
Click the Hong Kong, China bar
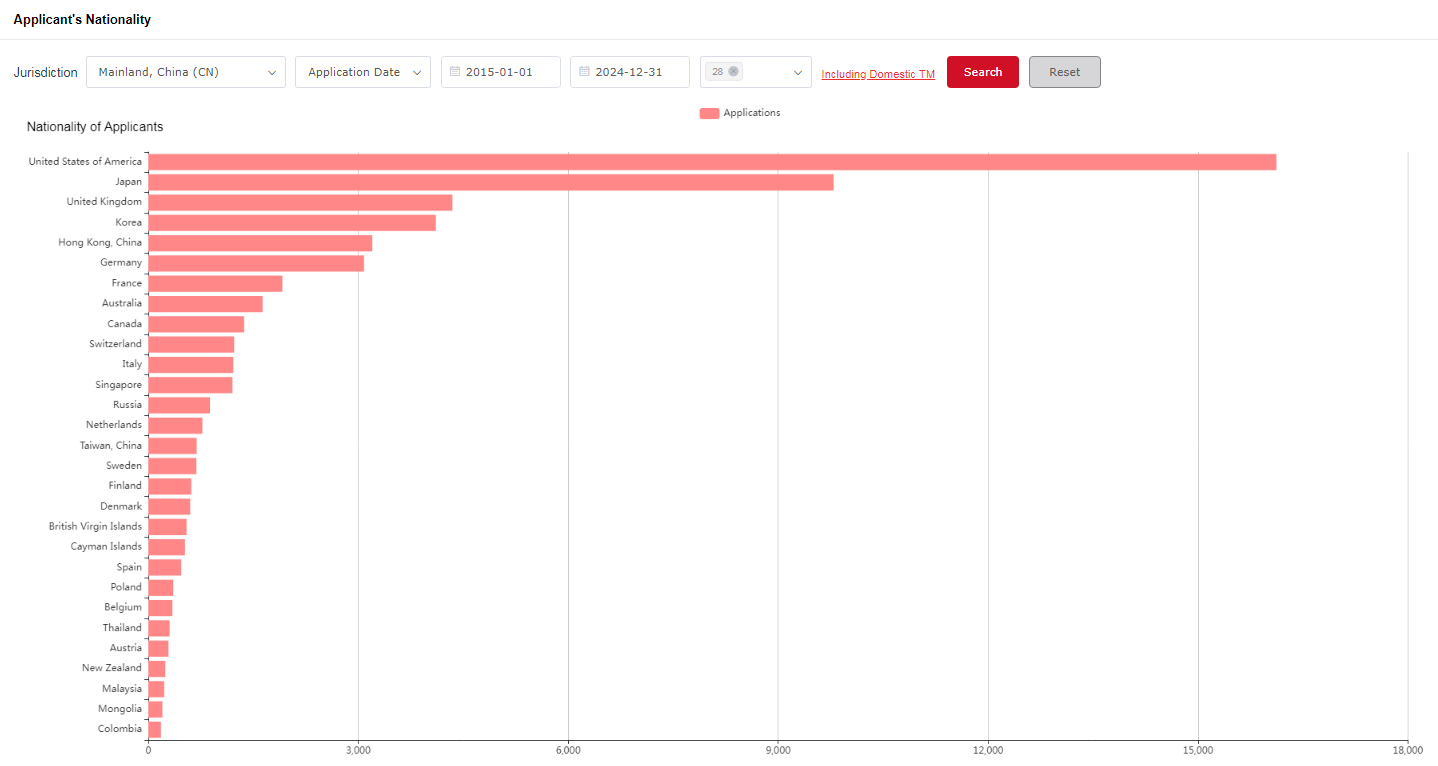(x=260, y=243)
